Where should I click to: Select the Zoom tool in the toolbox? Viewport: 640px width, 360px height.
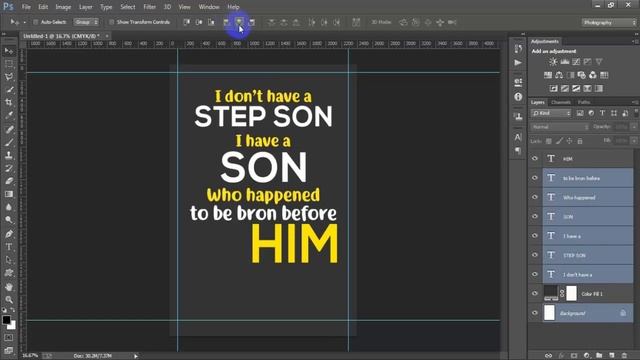pyautogui.click(x=9, y=300)
